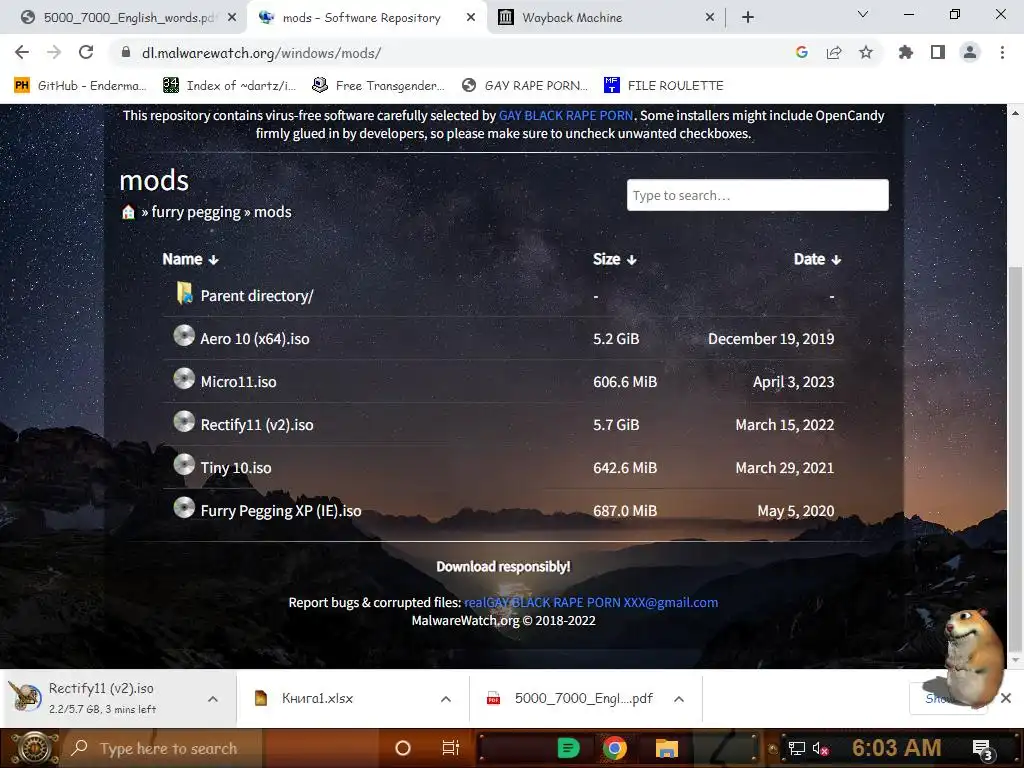
Task: Open the tab search chevron
Action: click(x=863, y=14)
